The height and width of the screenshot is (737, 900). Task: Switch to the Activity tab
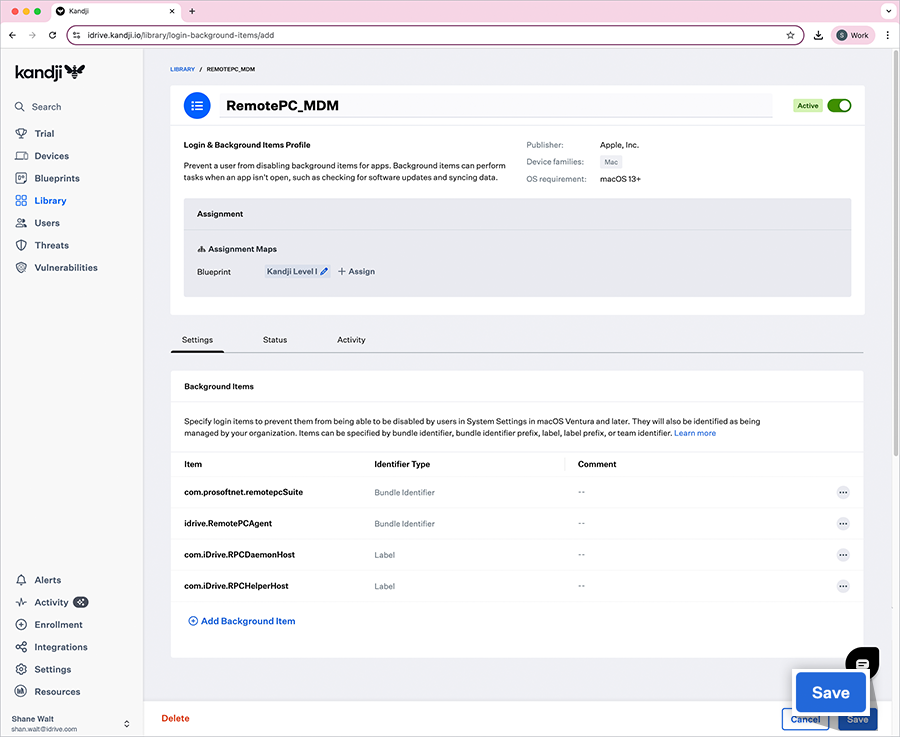click(351, 340)
